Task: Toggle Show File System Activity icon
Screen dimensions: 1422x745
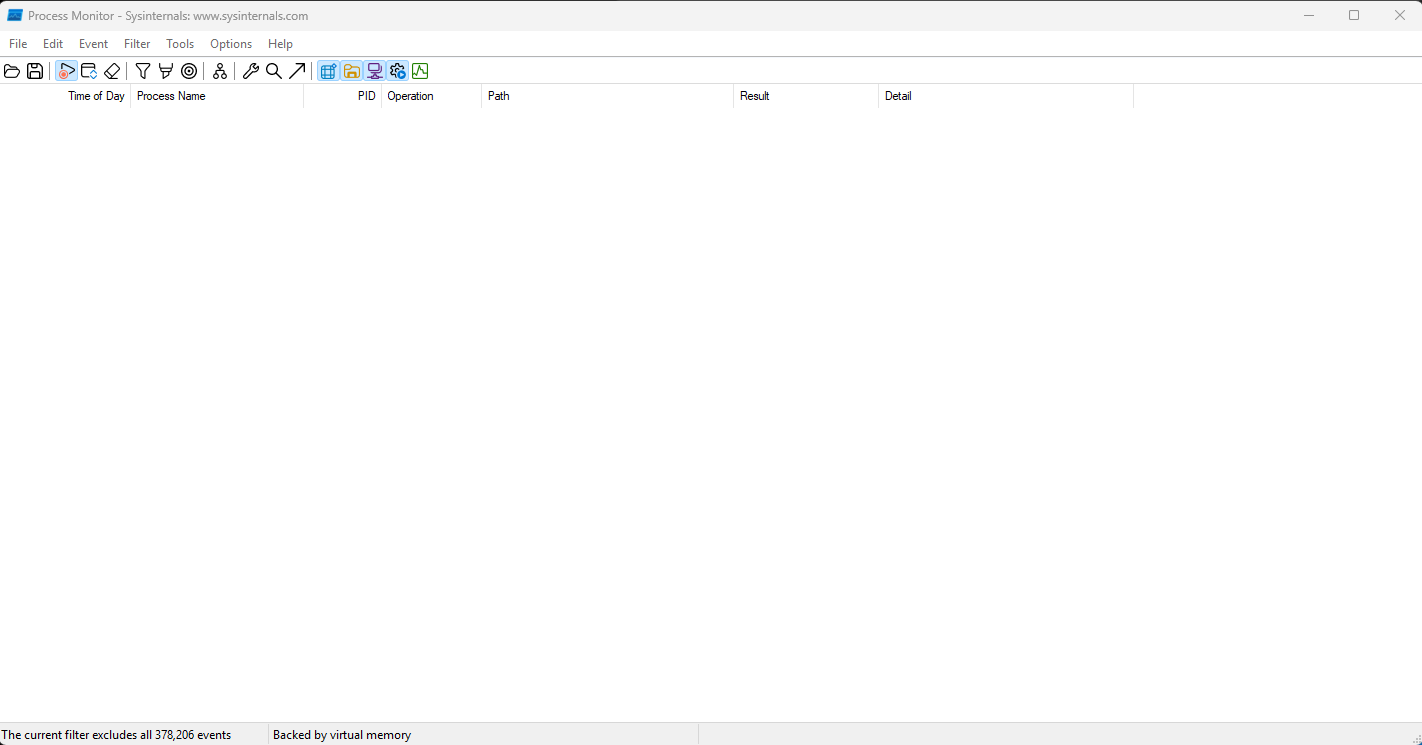Action: [x=351, y=71]
